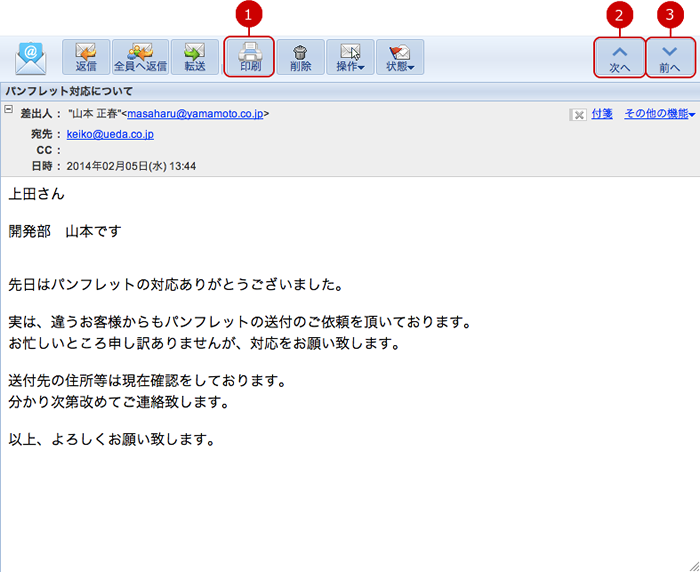Expand the その他の機能 menu
Image resolution: width=700 pixels, height=572 pixels.
pos(660,114)
